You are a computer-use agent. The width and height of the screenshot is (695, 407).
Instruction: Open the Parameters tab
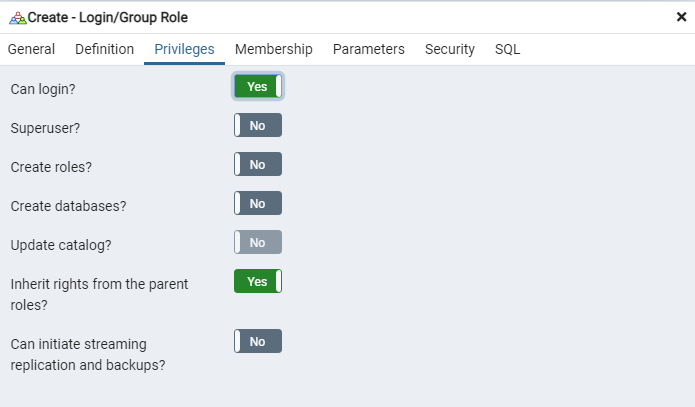pyautogui.click(x=368, y=49)
